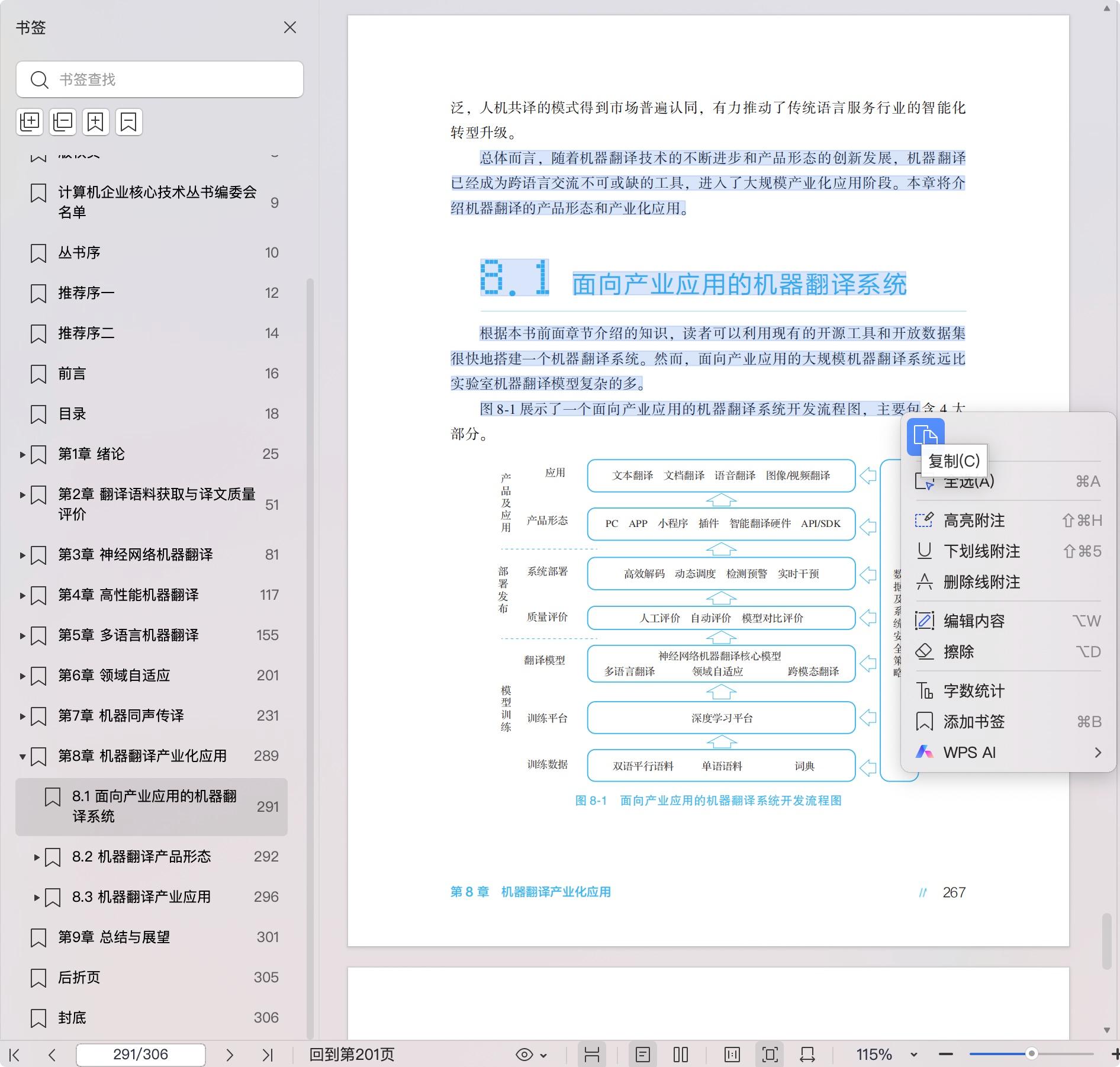Click the zoom slider handle

pos(1031,1054)
